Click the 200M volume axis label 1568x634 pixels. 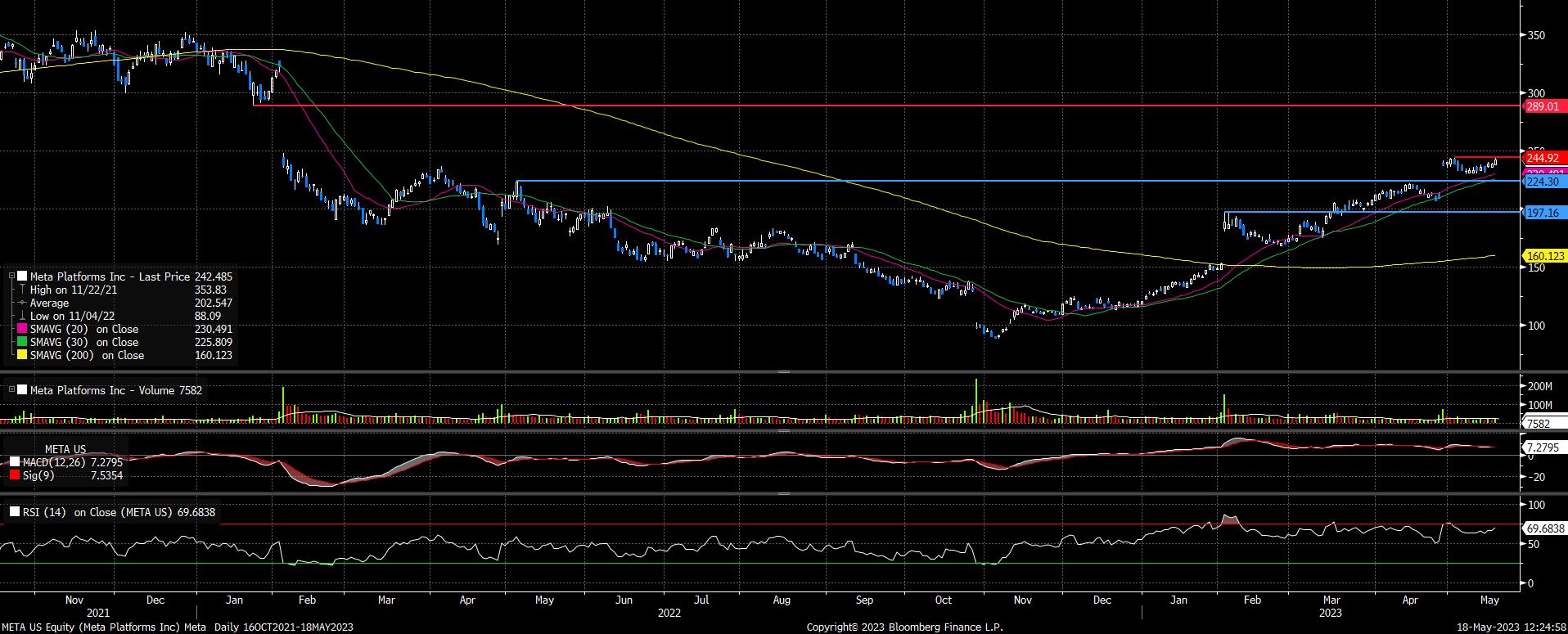[1539, 386]
